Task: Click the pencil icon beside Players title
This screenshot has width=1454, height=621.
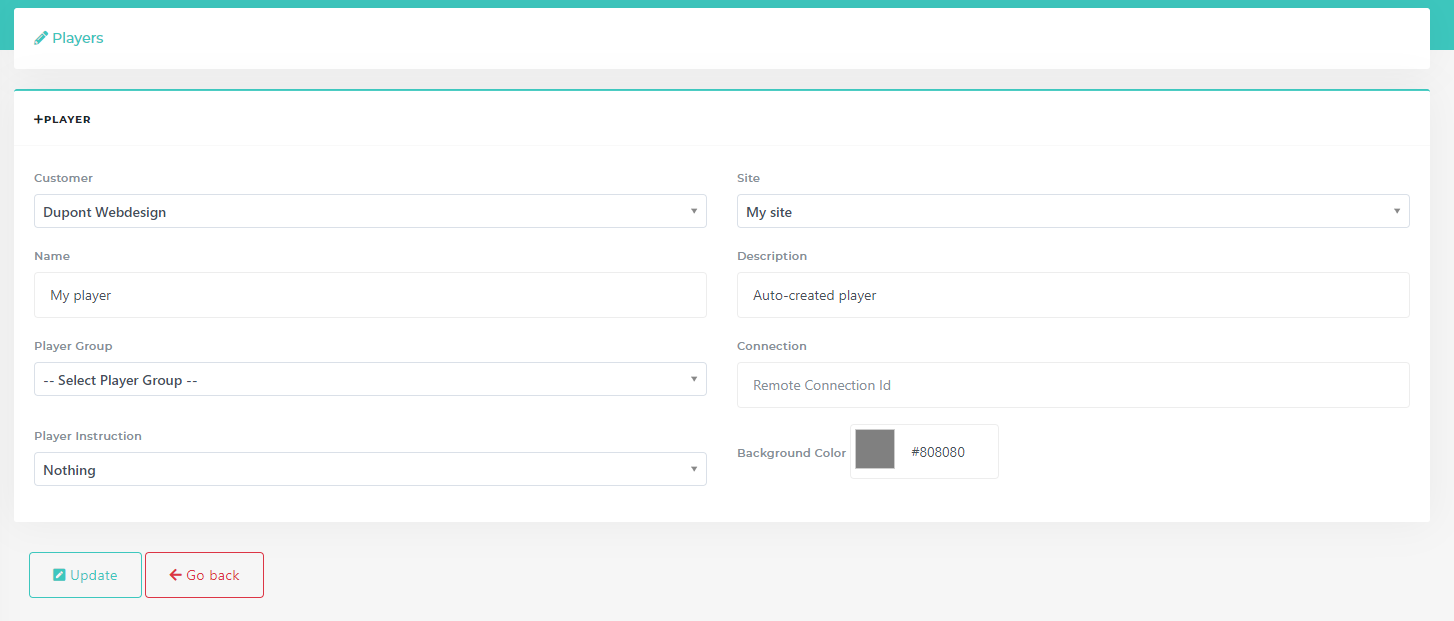Action: (x=41, y=38)
